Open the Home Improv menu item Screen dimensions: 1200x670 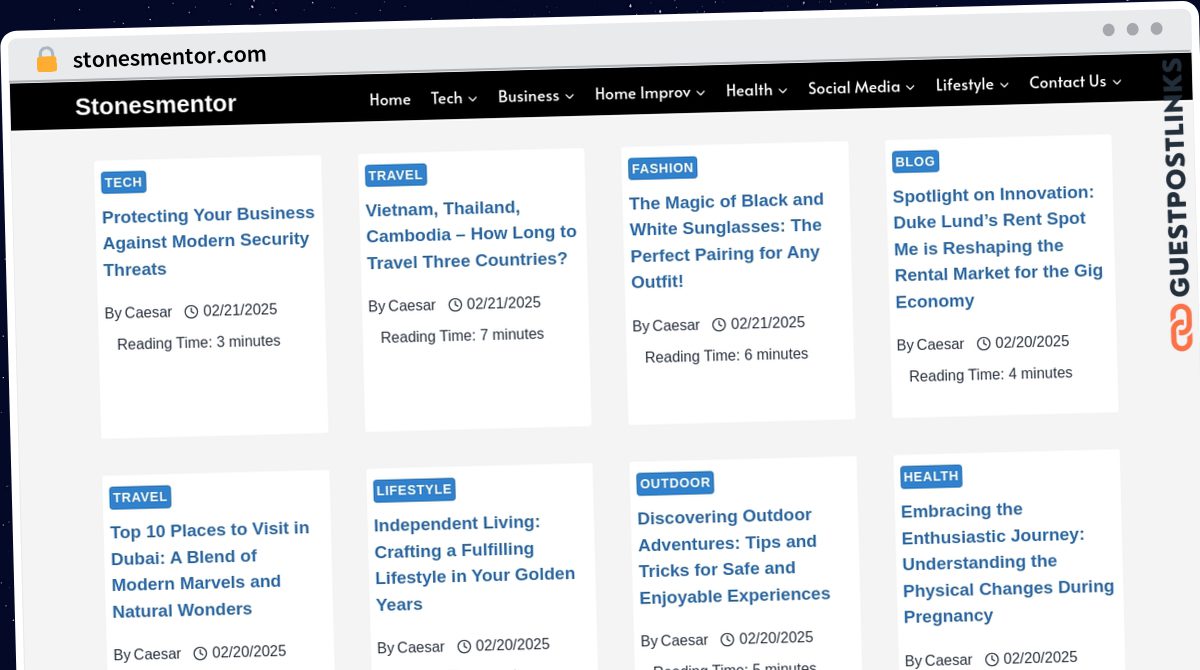tap(642, 93)
